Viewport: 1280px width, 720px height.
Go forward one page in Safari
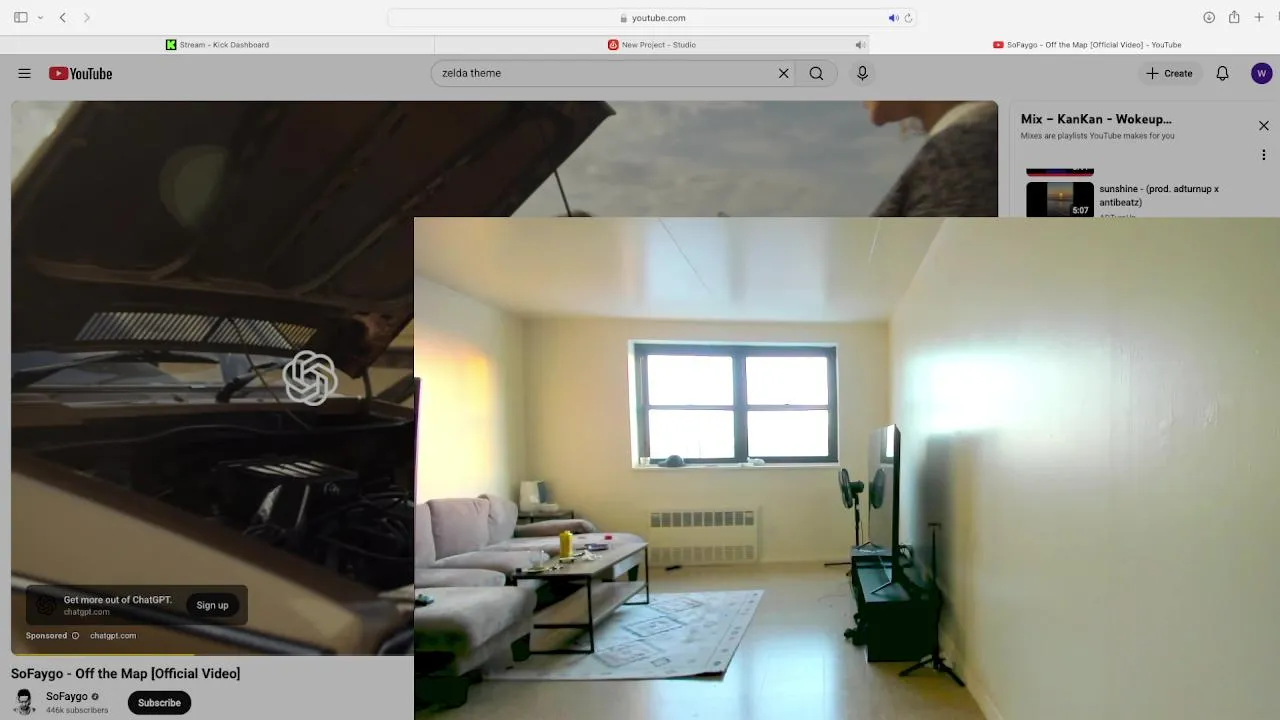[x=87, y=18]
